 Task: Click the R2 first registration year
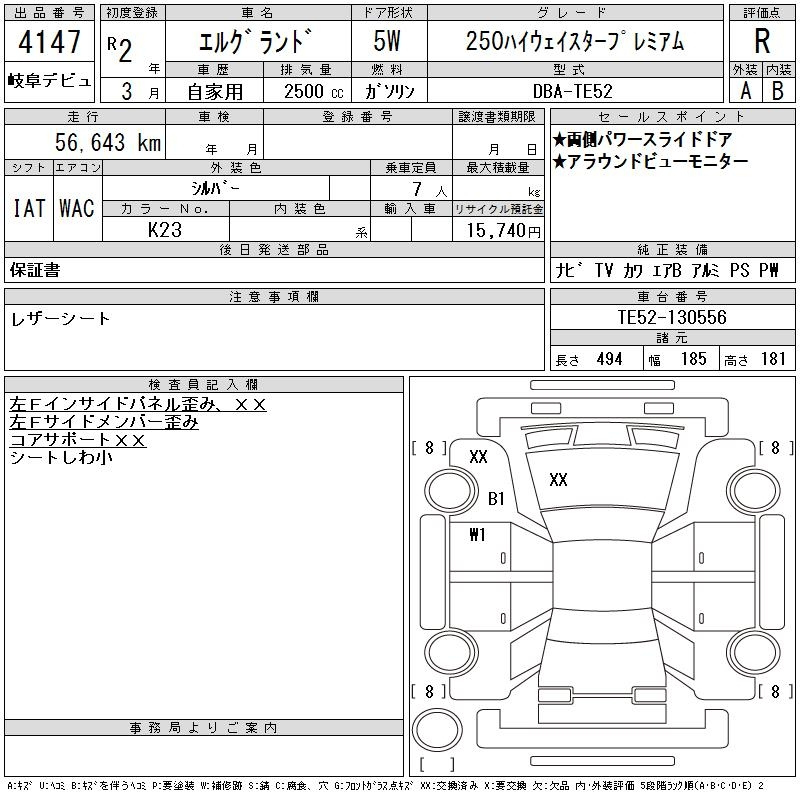pos(120,49)
